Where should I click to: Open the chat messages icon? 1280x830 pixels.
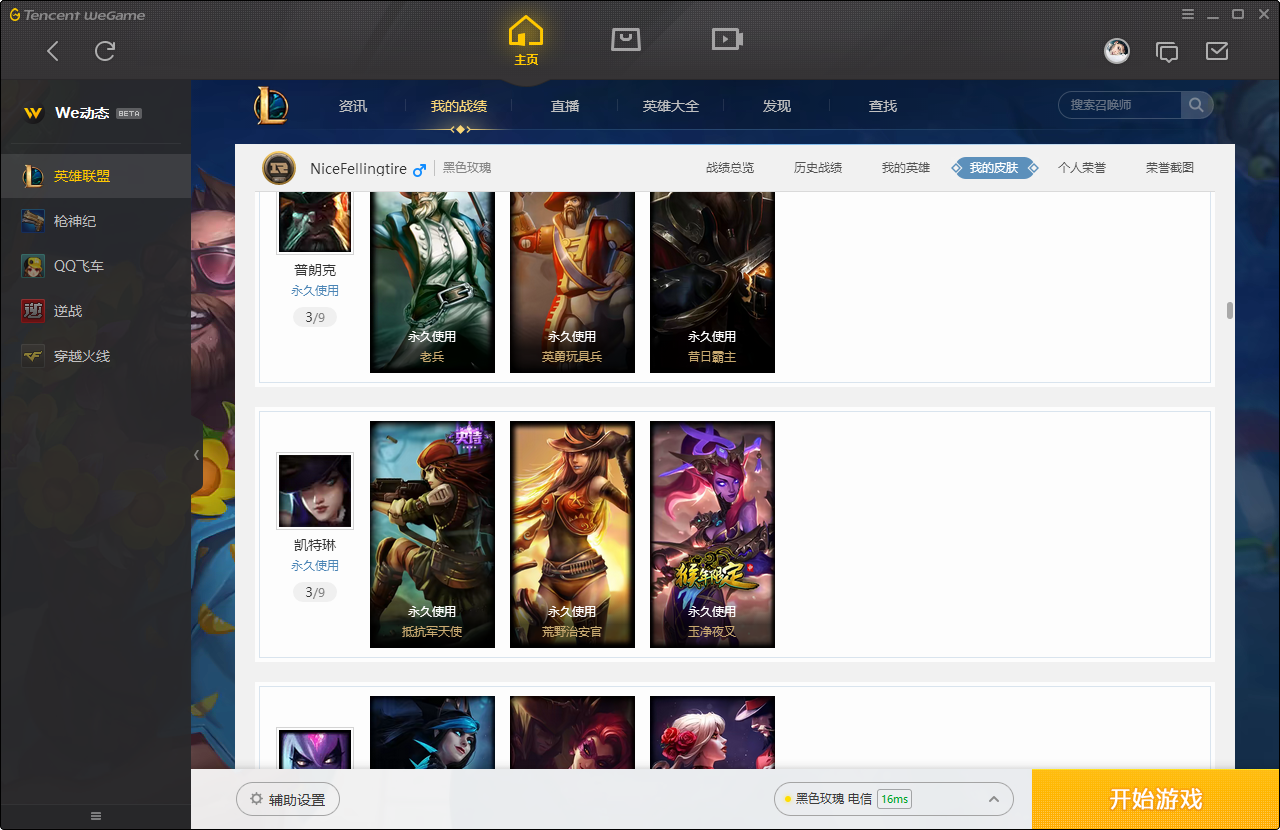click(x=1167, y=51)
